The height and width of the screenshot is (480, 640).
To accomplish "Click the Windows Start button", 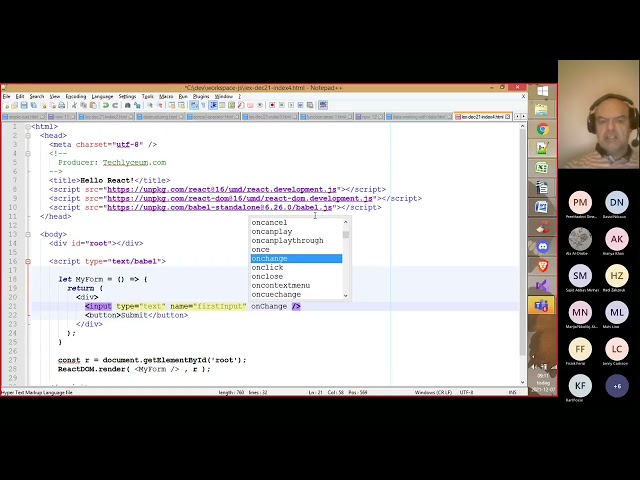I will 542,91.
